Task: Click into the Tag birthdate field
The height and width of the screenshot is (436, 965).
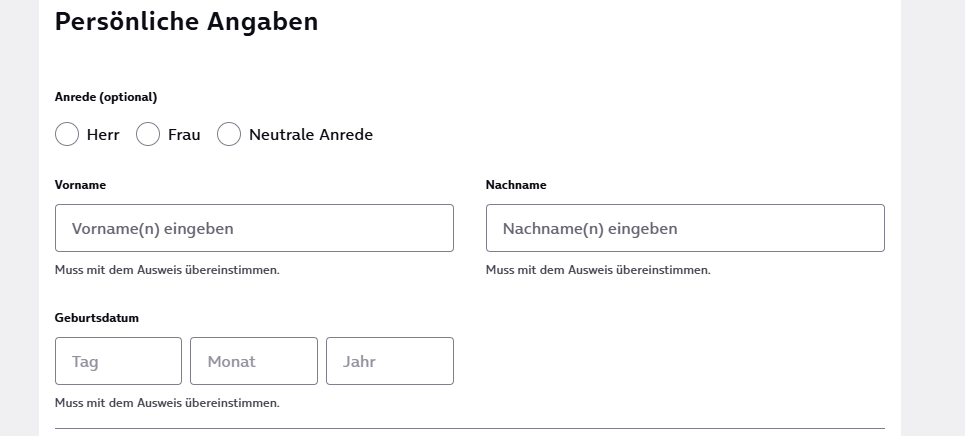Action: [118, 361]
